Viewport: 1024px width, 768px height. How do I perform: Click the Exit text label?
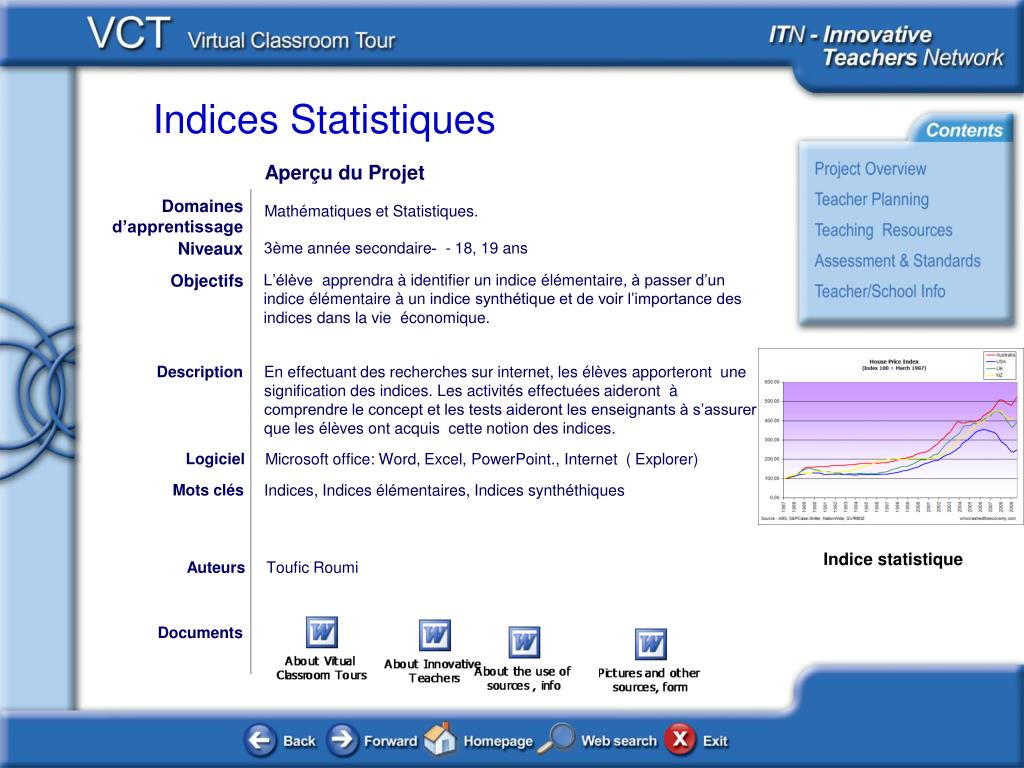coord(715,741)
